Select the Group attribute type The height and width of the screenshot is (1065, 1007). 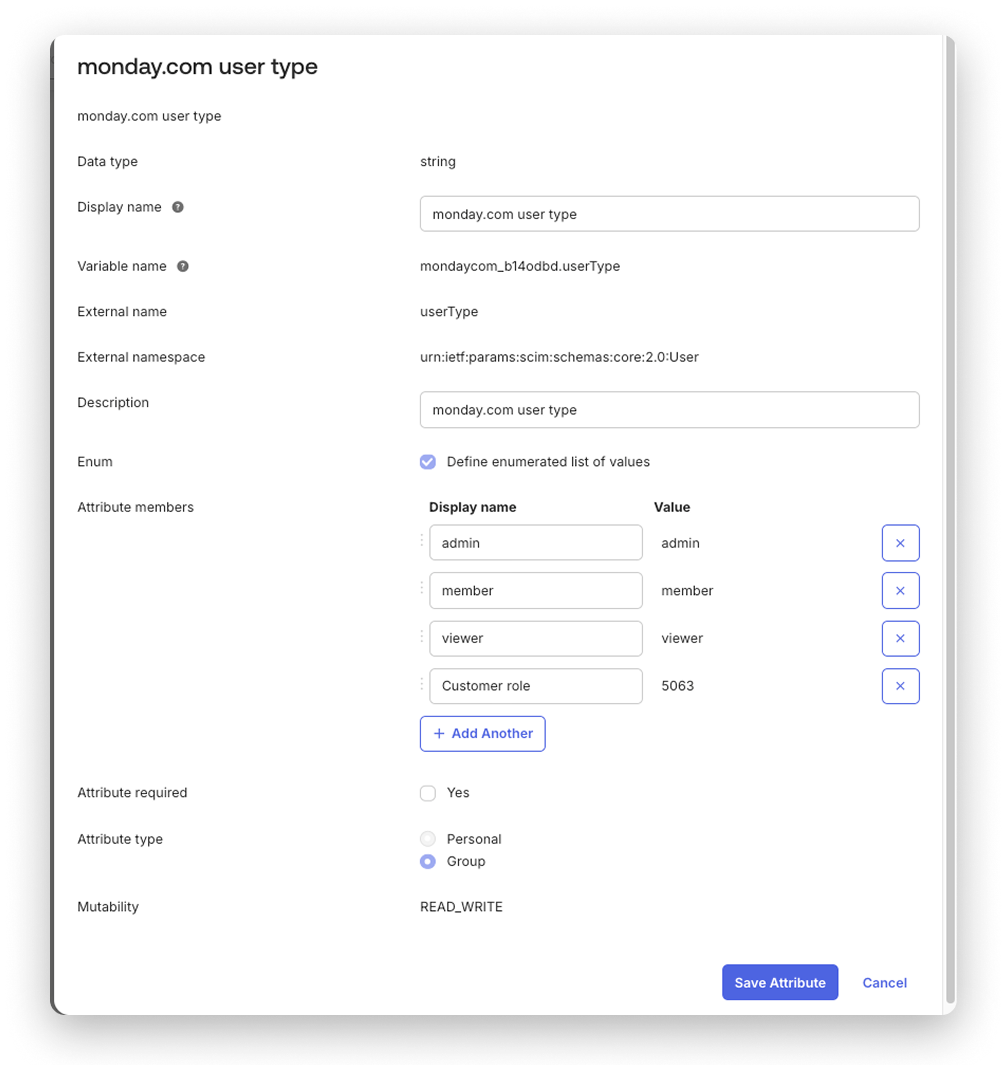[428, 861]
